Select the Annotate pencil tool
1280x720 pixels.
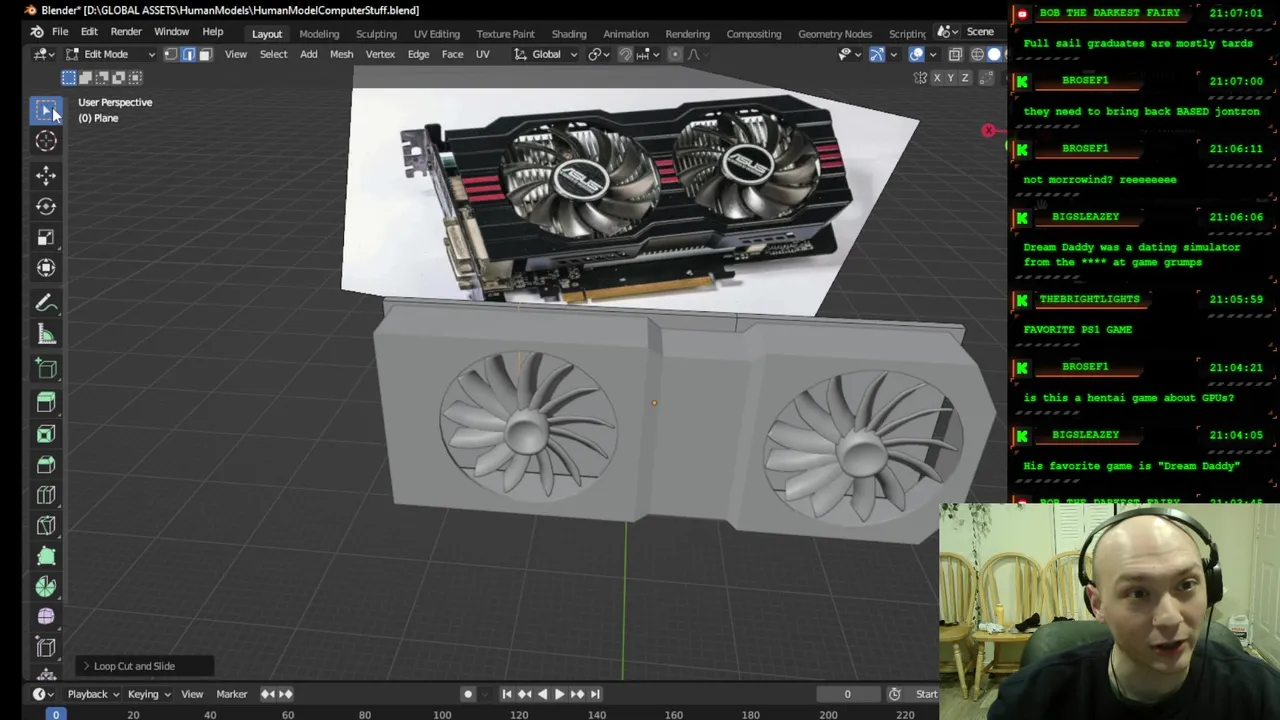point(46,303)
